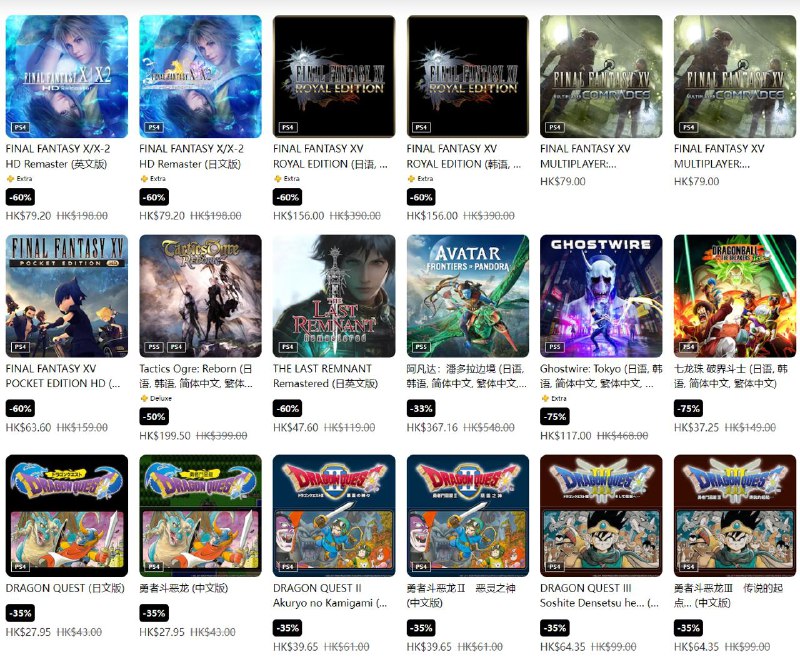Viewport: 800px width, 657px height.
Task: Open THE LAST REMNANT Remastered cover image
Action: click(334, 296)
